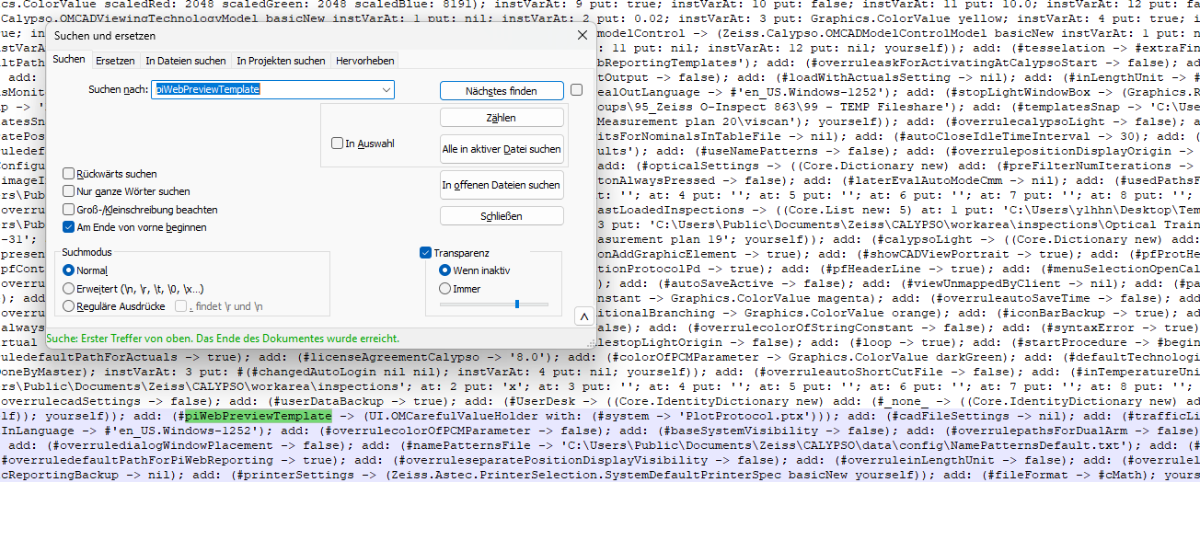
Task: Open the Suchen nach history dropdown
Action: pyautogui.click(x=386, y=90)
